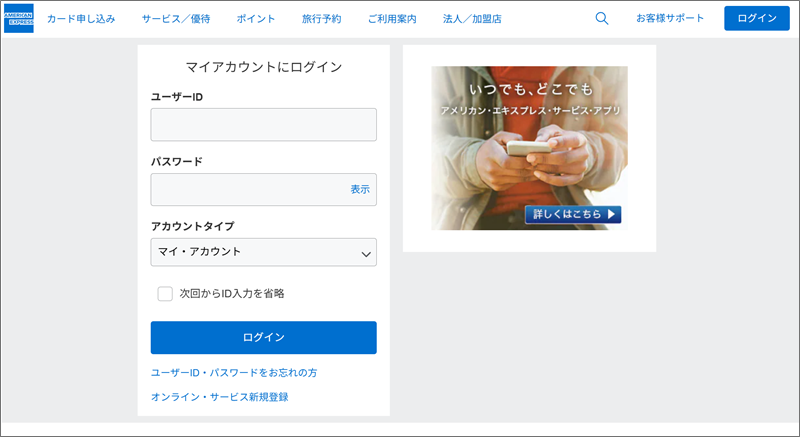Open オンライン・サービス新規登録 link
Screen dimensions: 800x437
(x=219, y=397)
